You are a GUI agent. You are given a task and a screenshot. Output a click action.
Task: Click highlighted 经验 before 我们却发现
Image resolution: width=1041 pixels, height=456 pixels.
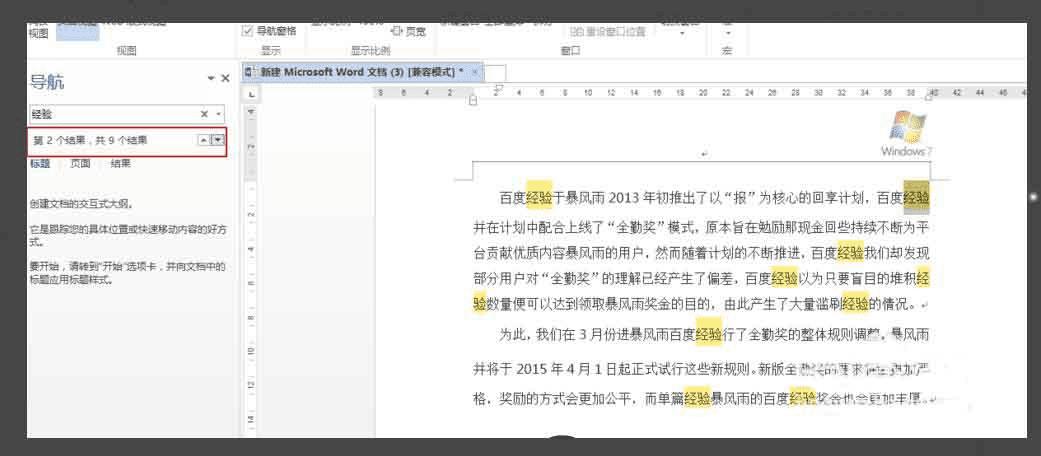pyautogui.click(x=850, y=252)
